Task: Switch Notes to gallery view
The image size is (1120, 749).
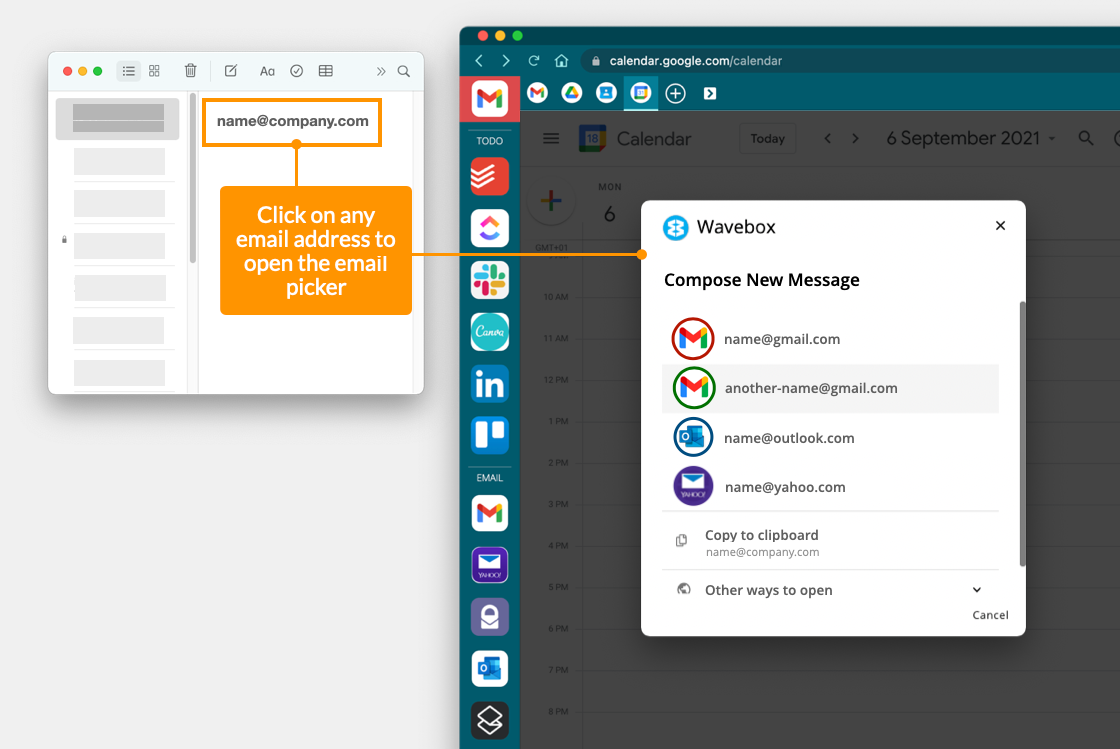Action: tap(154, 71)
